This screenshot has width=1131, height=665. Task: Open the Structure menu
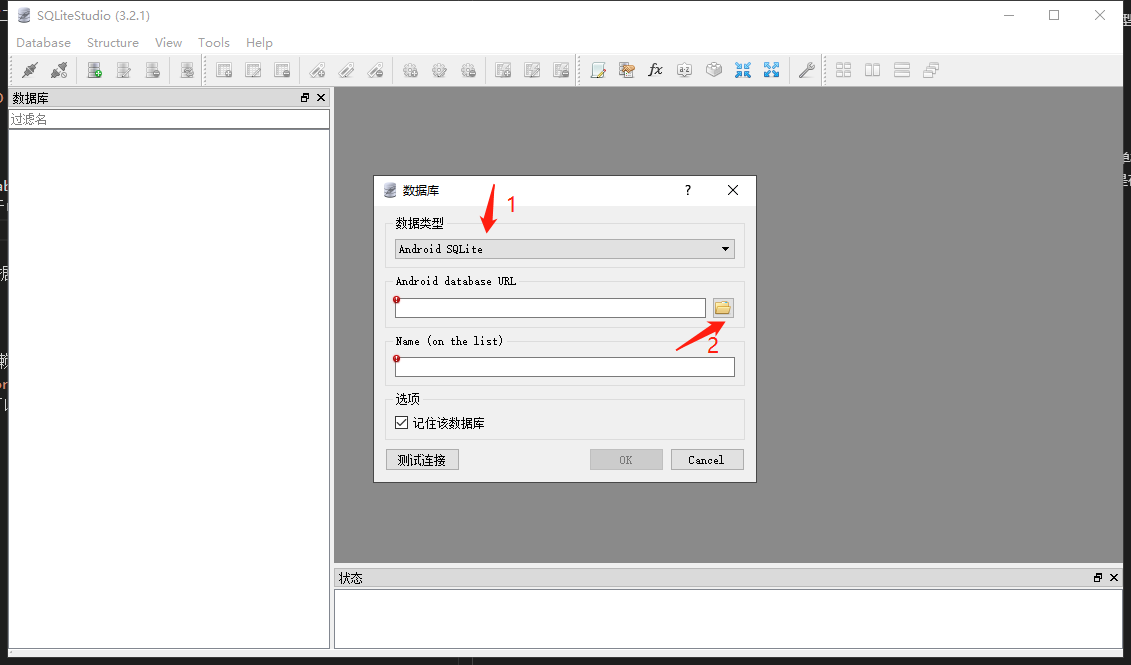[x=113, y=43]
